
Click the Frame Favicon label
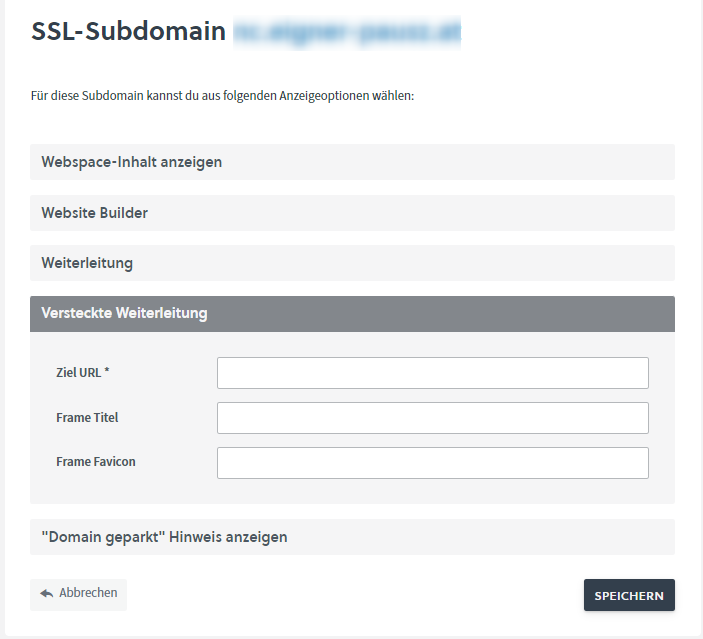96,462
